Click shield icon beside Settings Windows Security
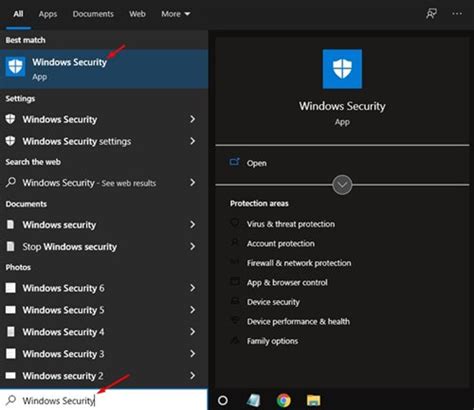 (10, 119)
